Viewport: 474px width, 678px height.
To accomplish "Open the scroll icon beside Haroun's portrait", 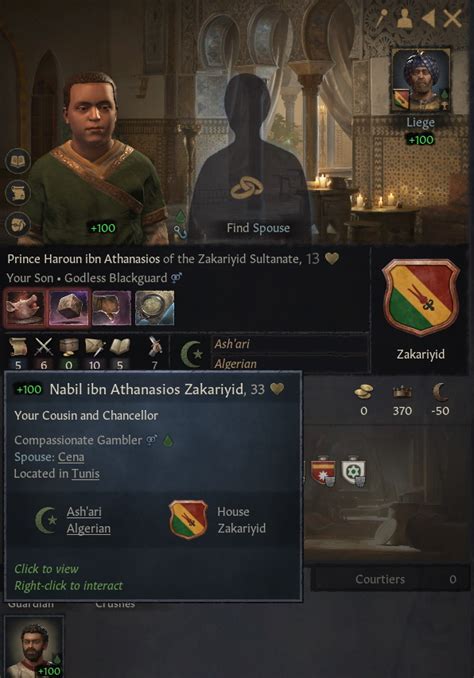I will [x=18, y=193].
